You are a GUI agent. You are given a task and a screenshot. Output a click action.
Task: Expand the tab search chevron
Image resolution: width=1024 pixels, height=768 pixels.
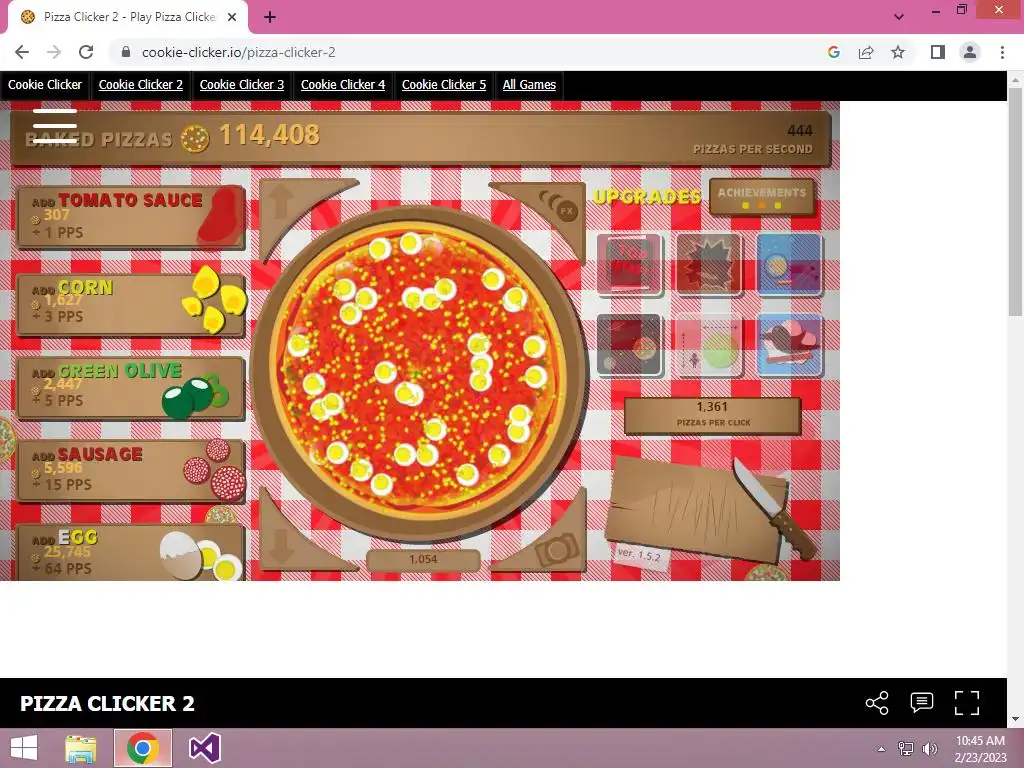tap(899, 17)
